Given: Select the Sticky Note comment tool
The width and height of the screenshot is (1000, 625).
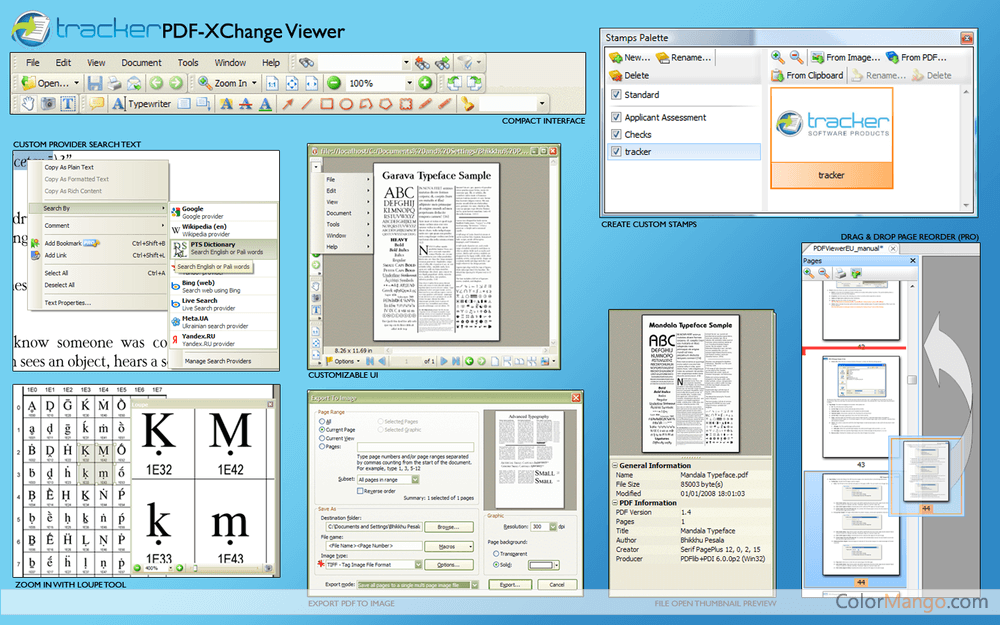Looking at the screenshot, I should 97,103.
